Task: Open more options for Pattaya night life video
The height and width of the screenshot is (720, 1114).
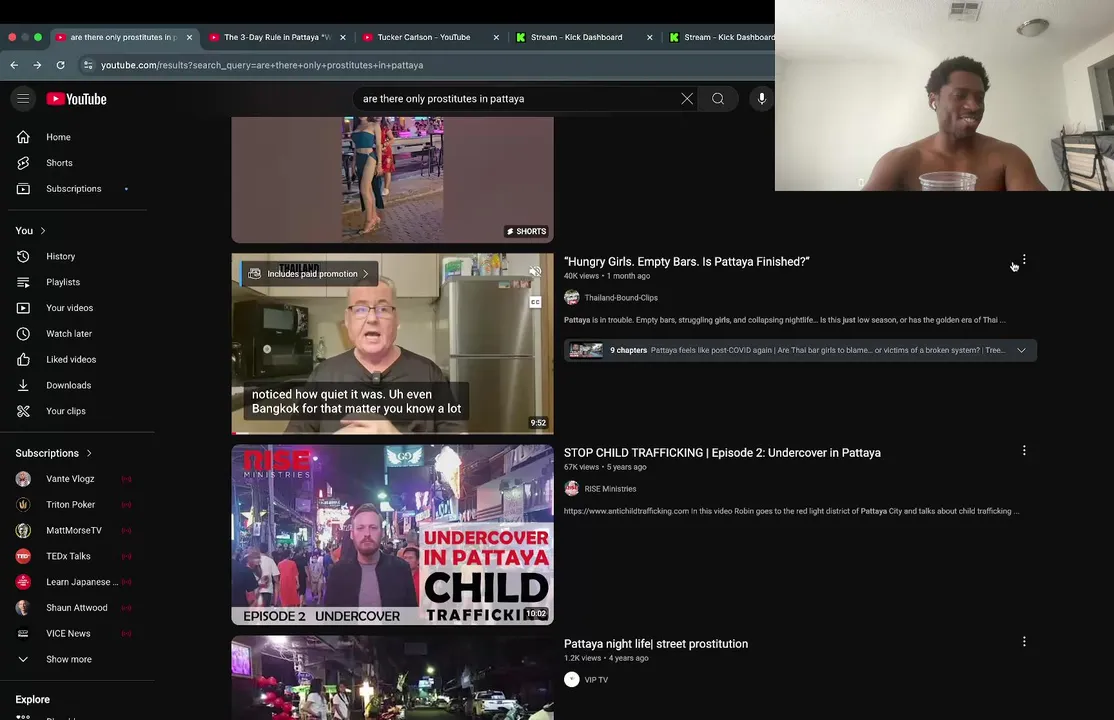Action: click(x=1024, y=642)
